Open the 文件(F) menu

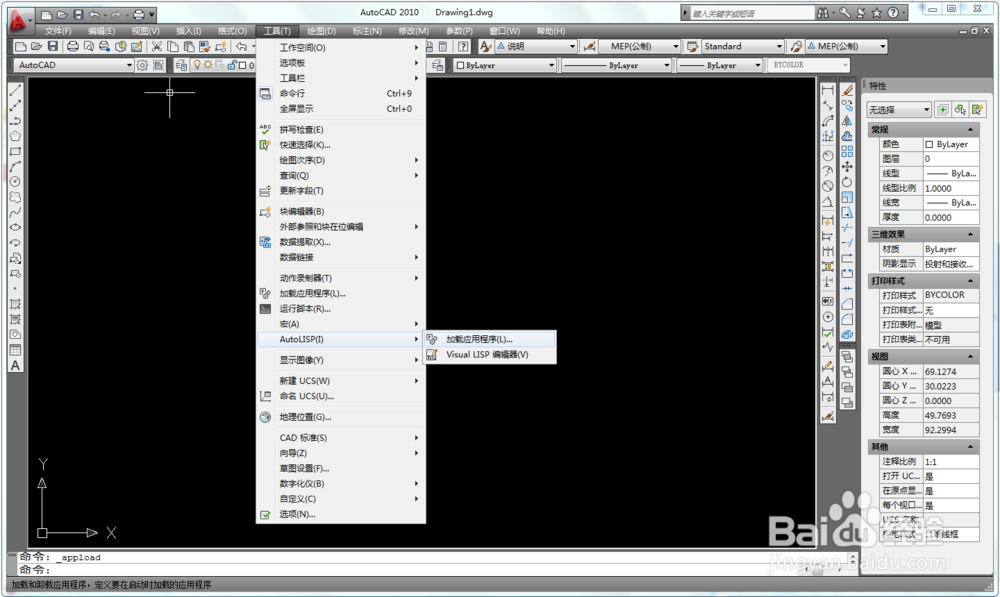[x=58, y=31]
